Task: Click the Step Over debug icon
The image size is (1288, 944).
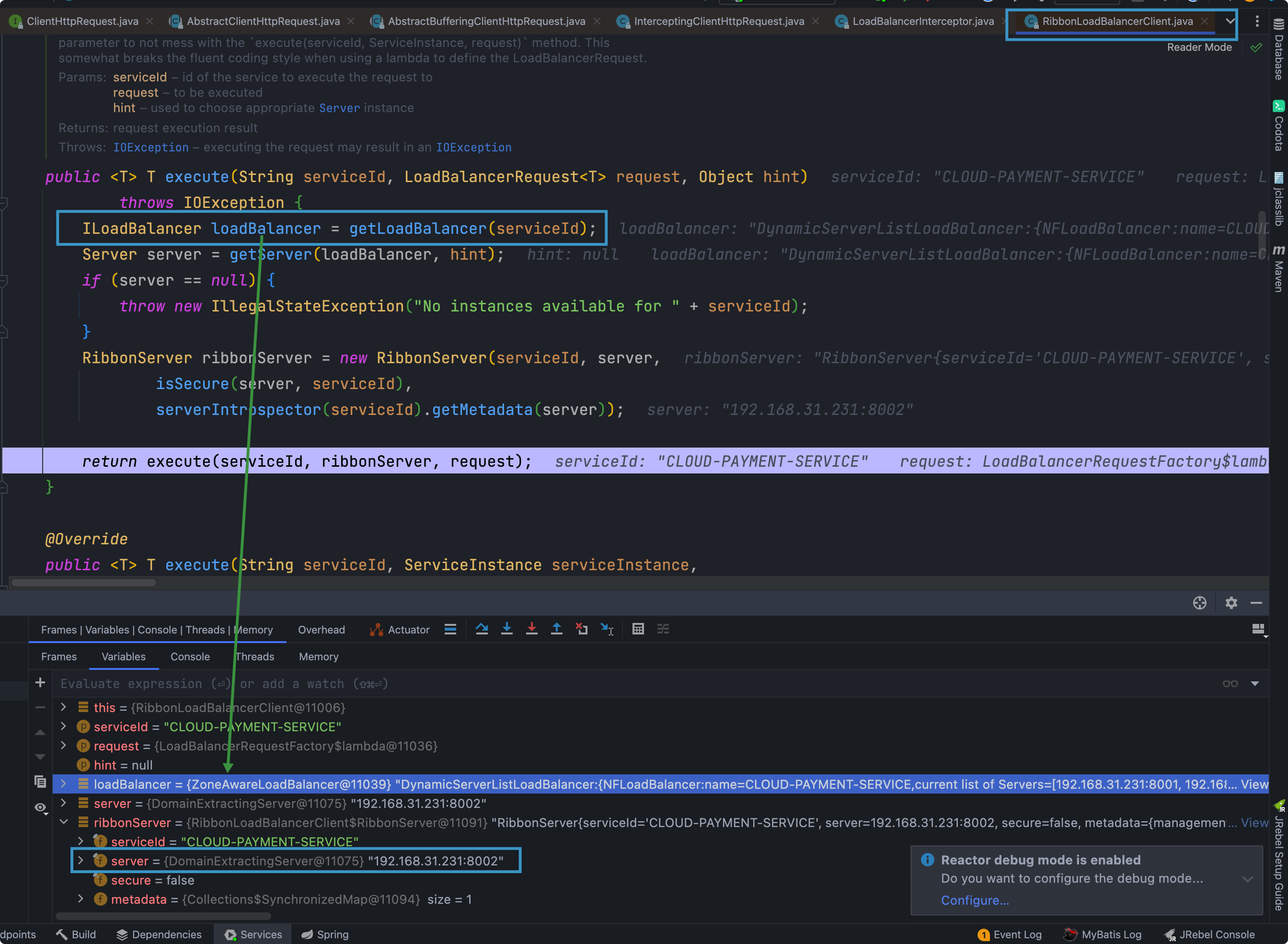Action: coord(482,629)
